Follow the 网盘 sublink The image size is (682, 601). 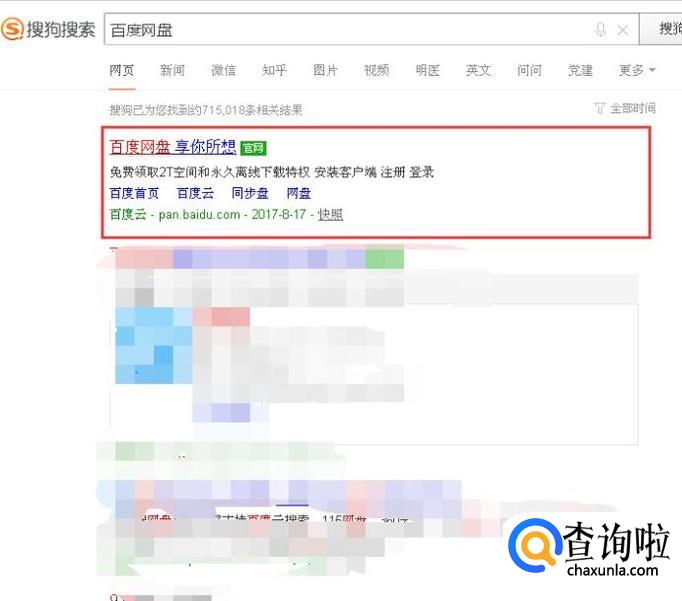(x=299, y=193)
